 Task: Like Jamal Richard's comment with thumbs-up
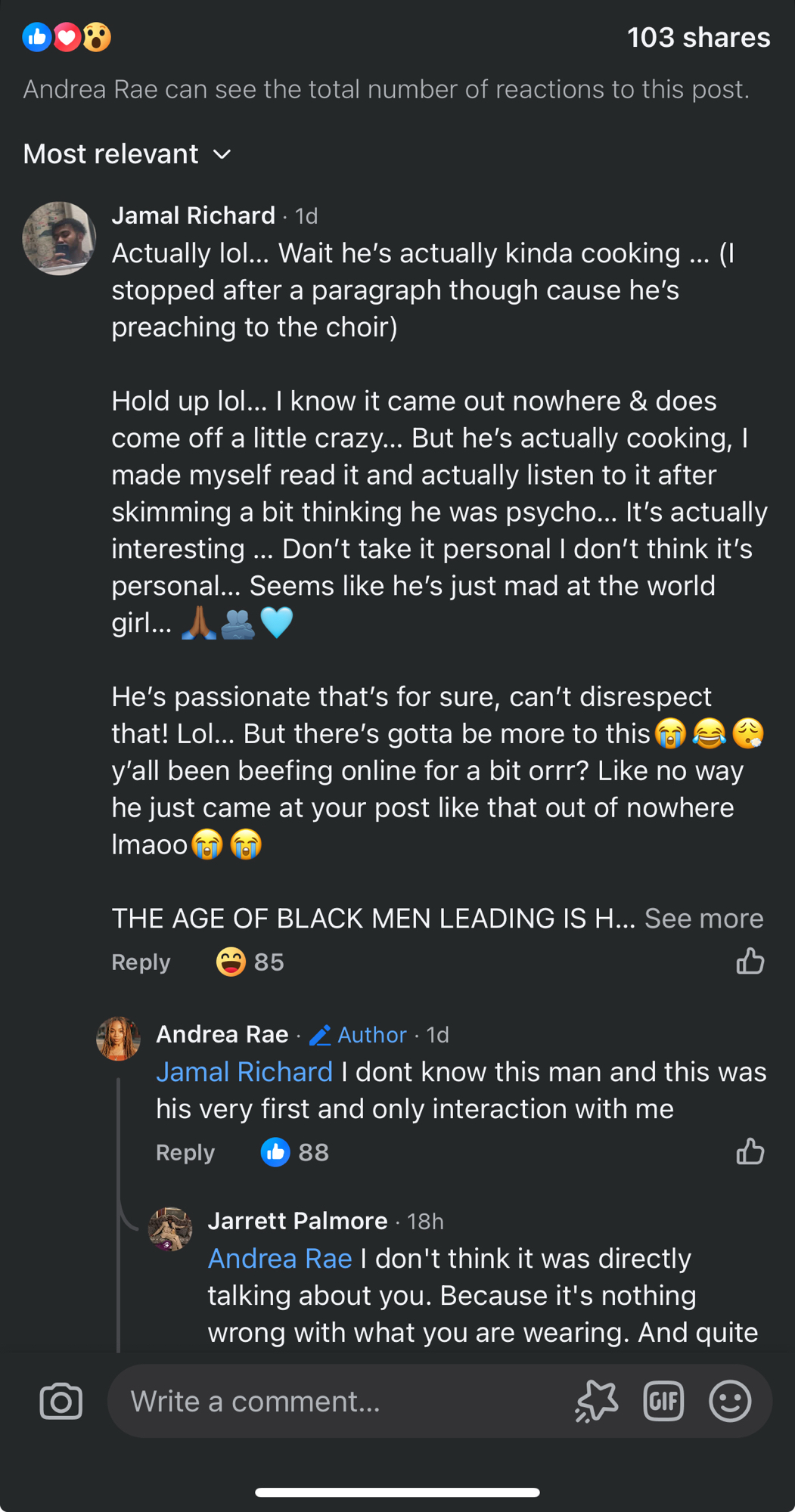750,962
